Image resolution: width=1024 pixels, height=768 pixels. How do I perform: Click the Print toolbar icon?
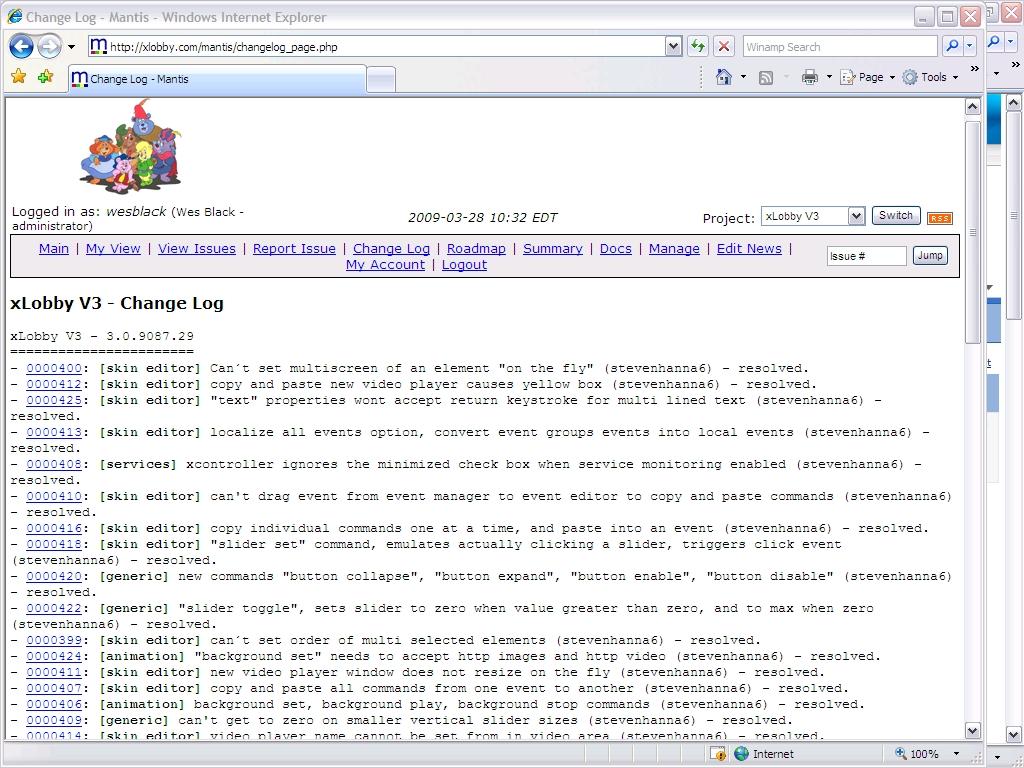810,77
